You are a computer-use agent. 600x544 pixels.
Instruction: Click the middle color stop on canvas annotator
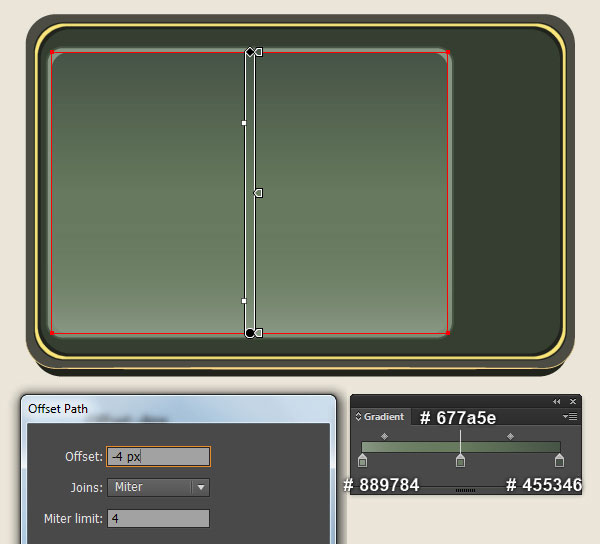[x=259, y=193]
